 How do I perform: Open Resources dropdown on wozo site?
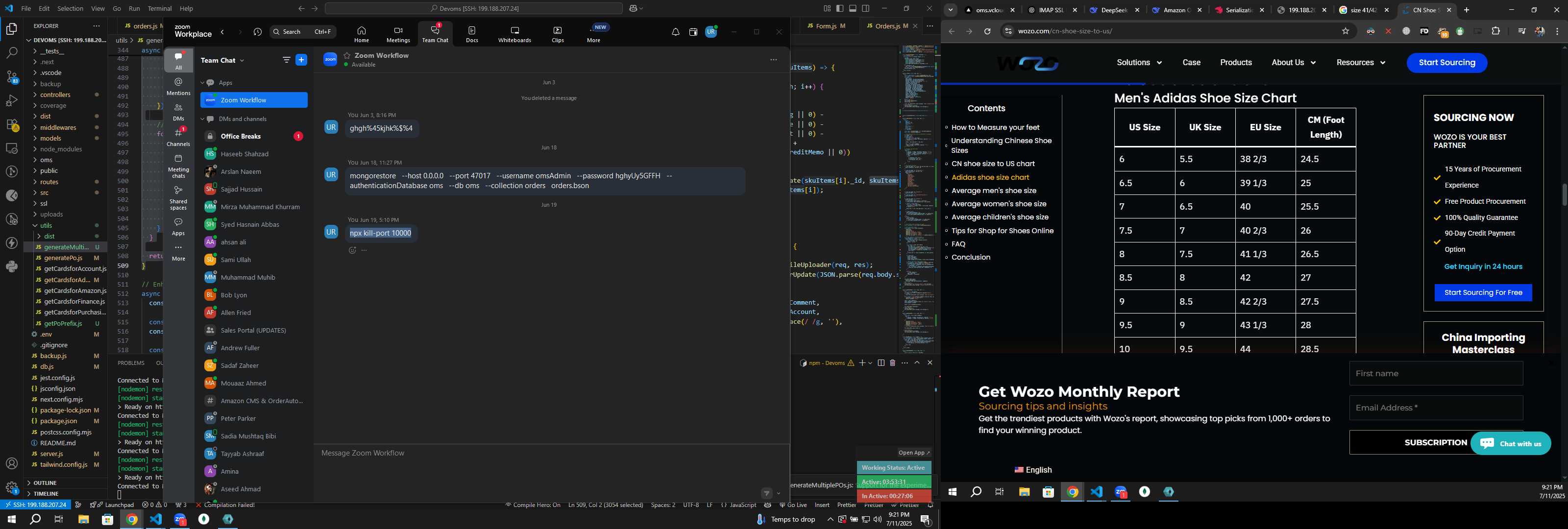coord(1361,63)
